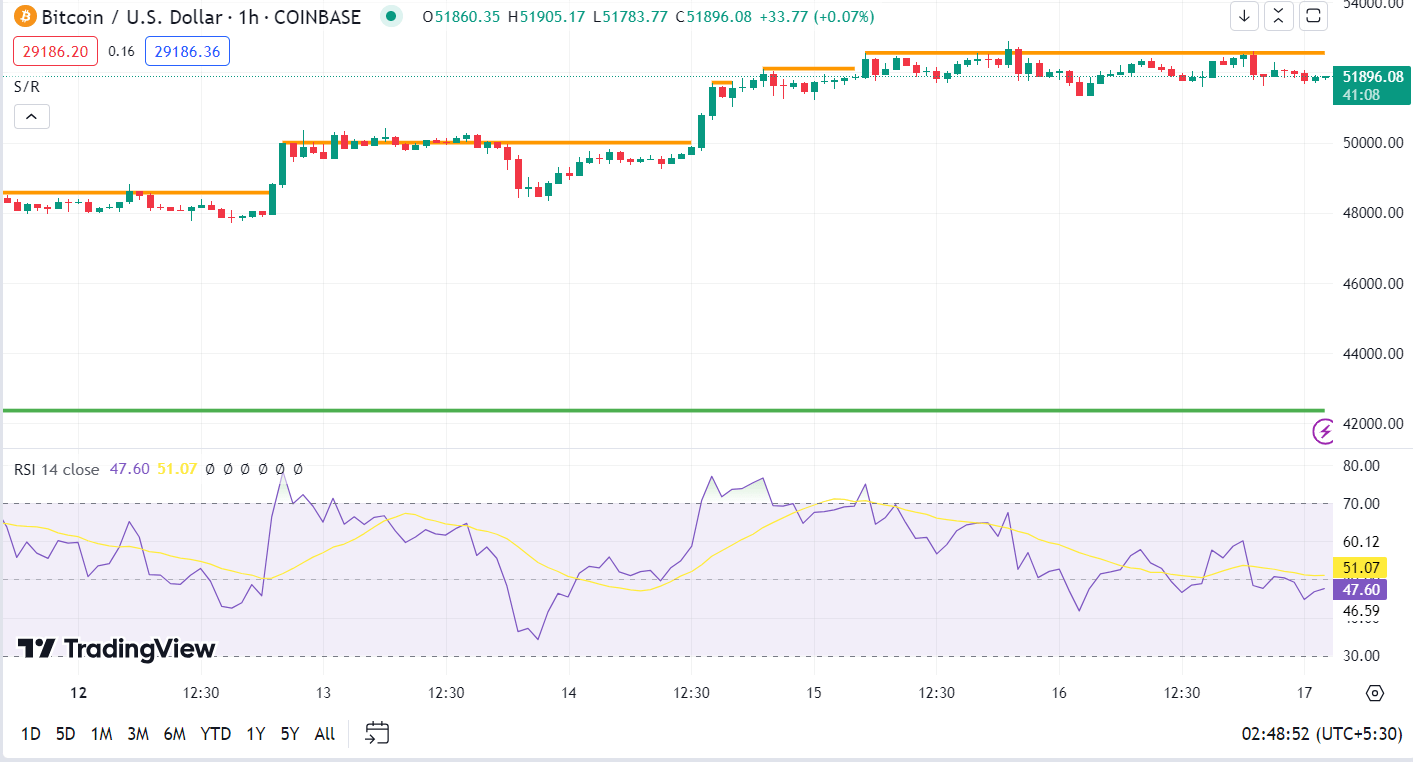Image resolution: width=1413 pixels, height=762 pixels.
Task: Open the go to date calendar icon
Action: (x=376, y=733)
